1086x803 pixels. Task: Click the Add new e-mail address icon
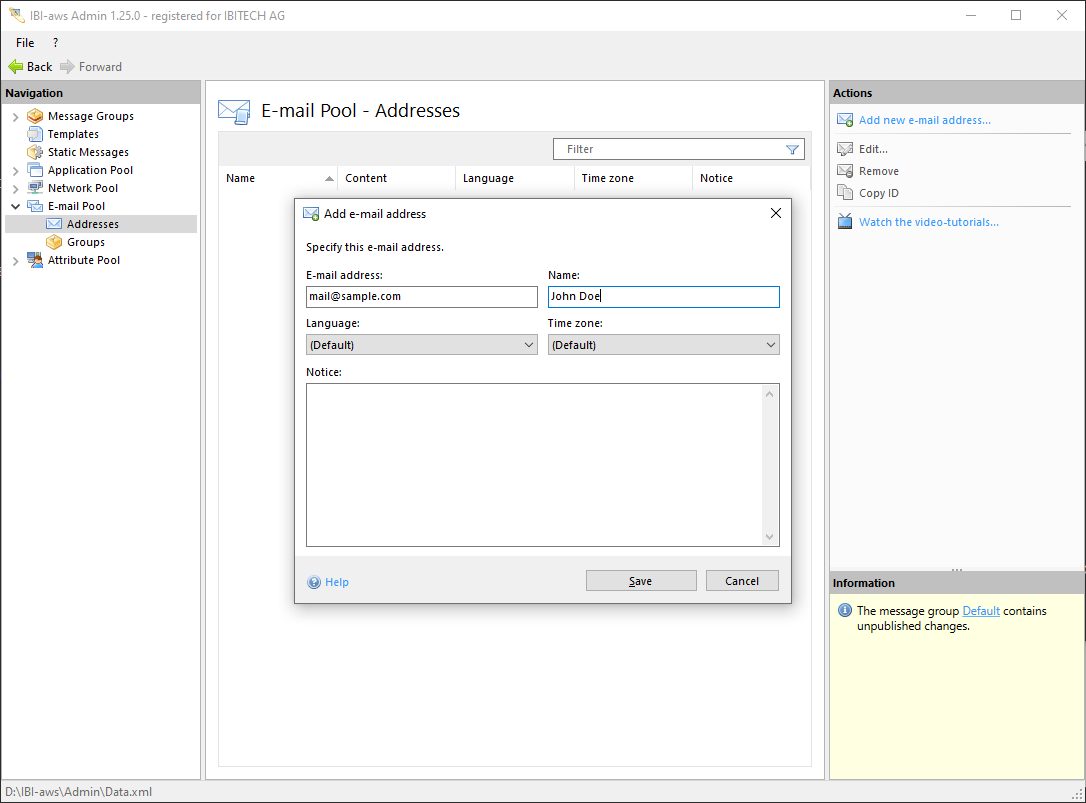[844, 120]
